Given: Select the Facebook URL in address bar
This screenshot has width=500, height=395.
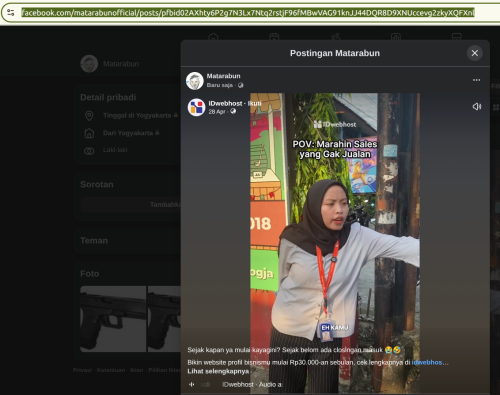Looking at the screenshot, I should [248, 13].
